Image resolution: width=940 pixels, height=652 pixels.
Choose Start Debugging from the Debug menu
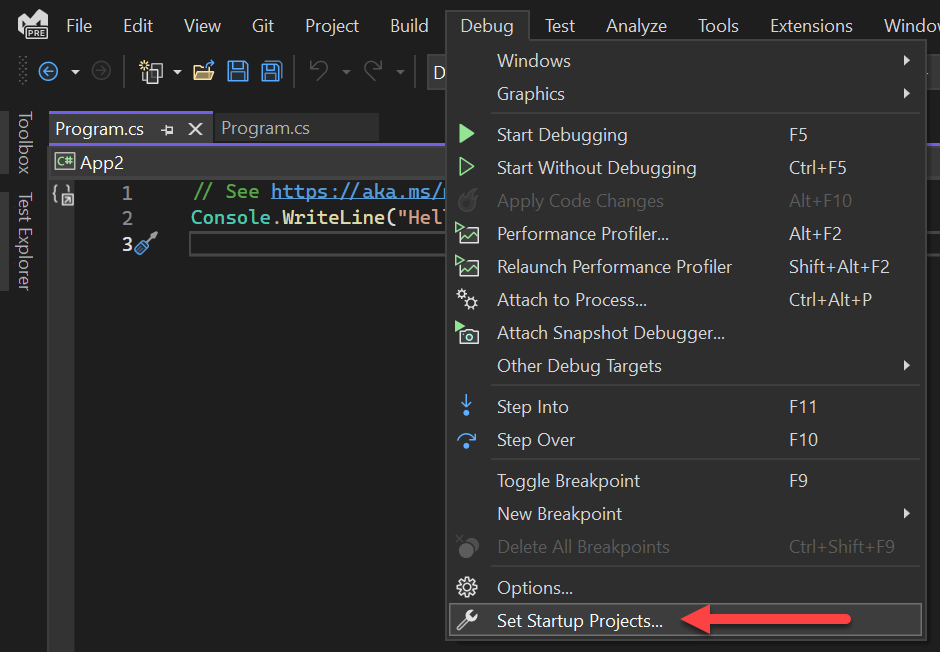pos(562,135)
